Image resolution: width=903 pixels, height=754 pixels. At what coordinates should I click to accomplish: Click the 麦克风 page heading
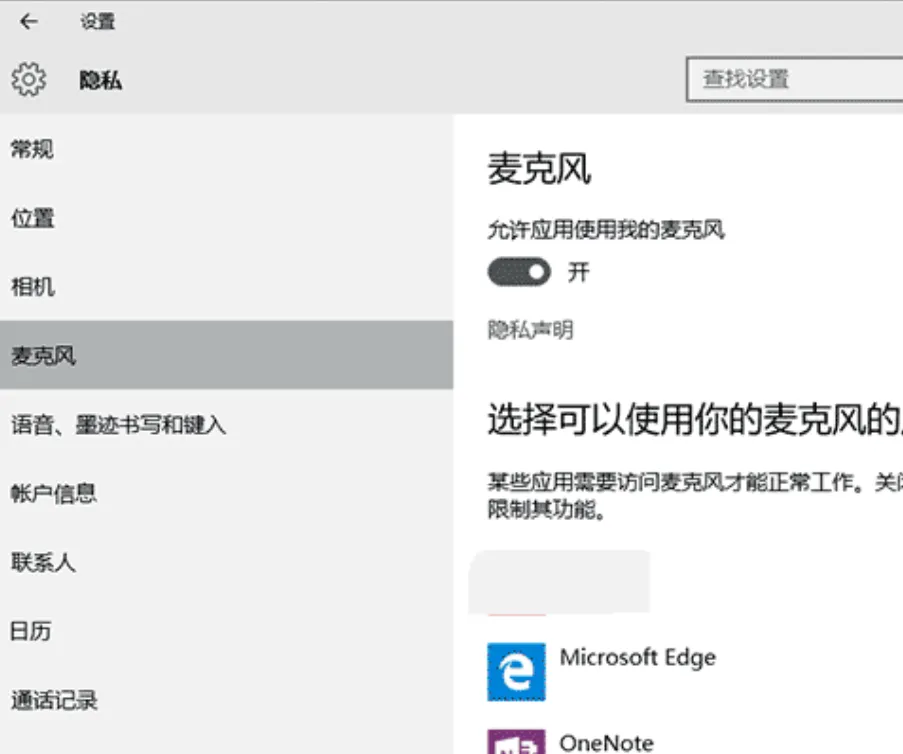[540, 168]
